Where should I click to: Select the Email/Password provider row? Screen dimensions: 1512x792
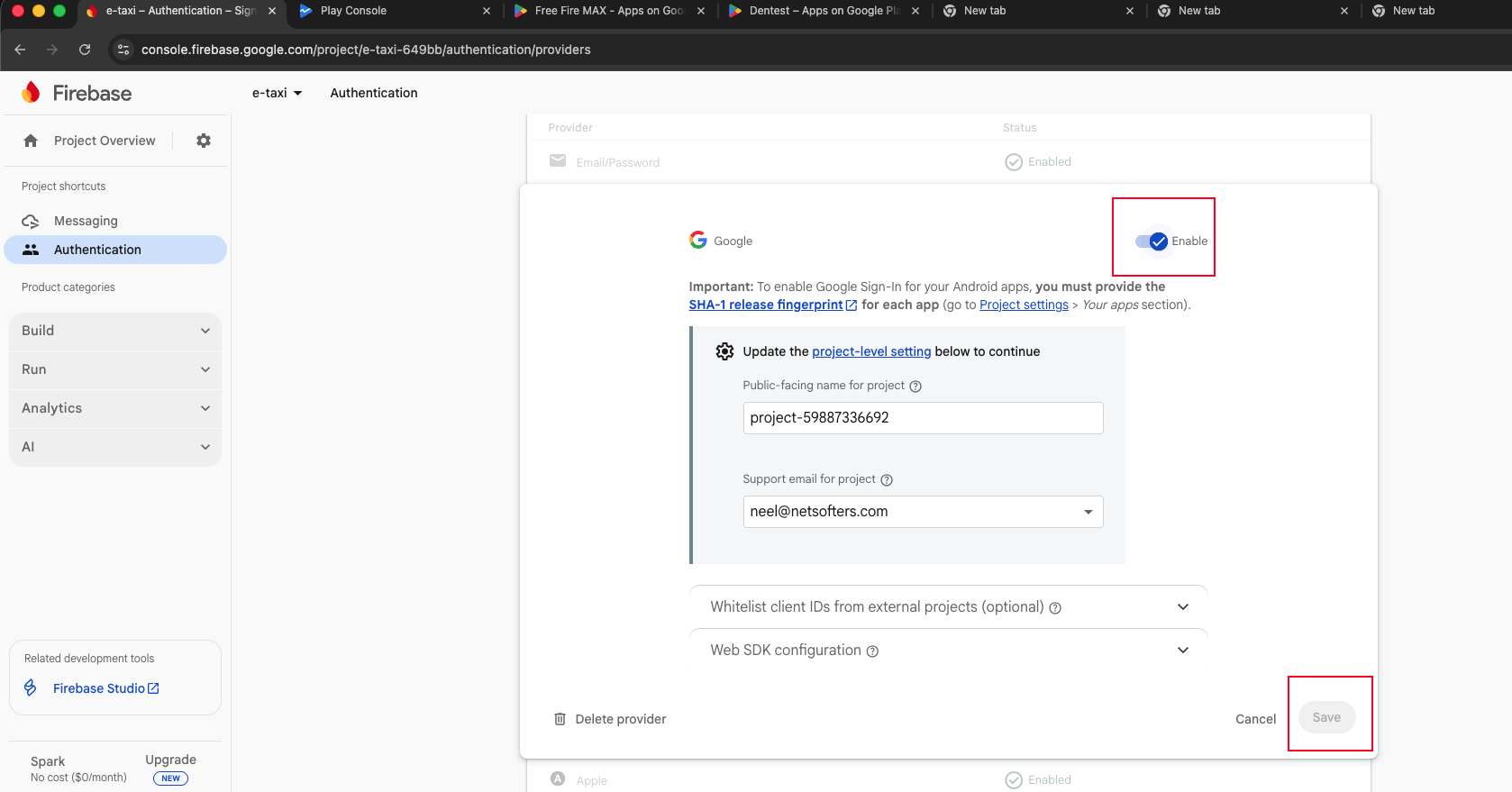tap(948, 162)
